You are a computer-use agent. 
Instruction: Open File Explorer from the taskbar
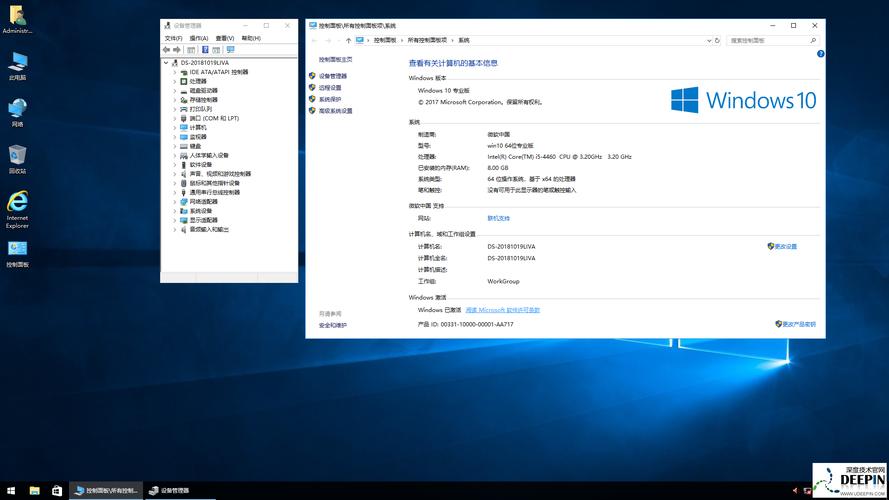click(x=34, y=491)
